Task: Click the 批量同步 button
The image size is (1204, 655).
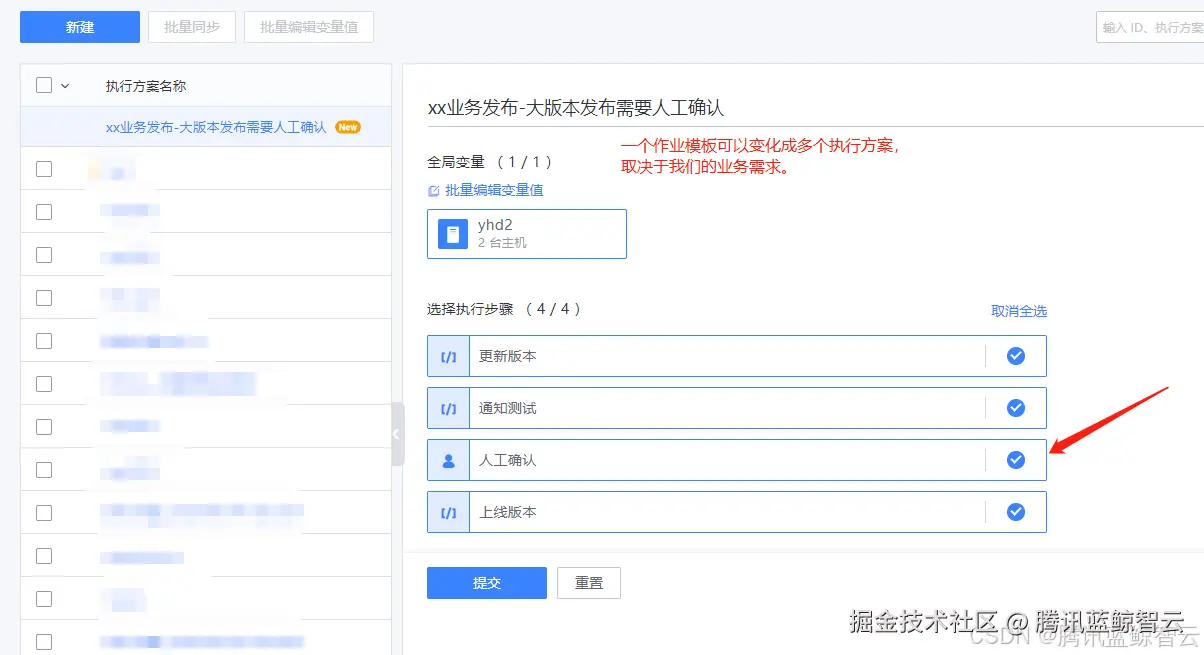Action: [191, 27]
